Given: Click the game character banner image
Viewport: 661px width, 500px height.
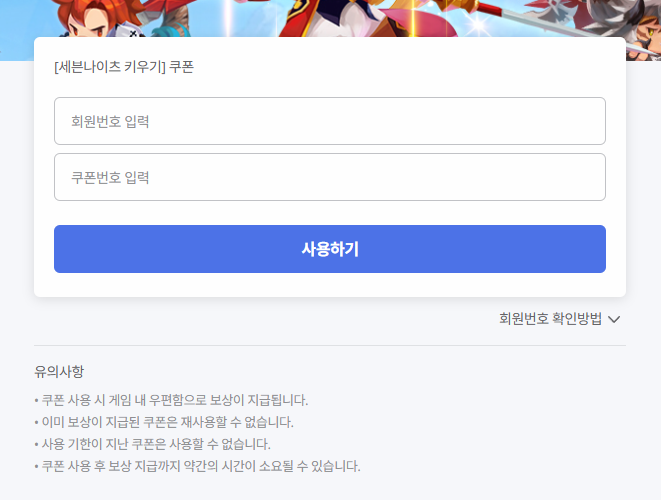Looking at the screenshot, I should point(330,18).
